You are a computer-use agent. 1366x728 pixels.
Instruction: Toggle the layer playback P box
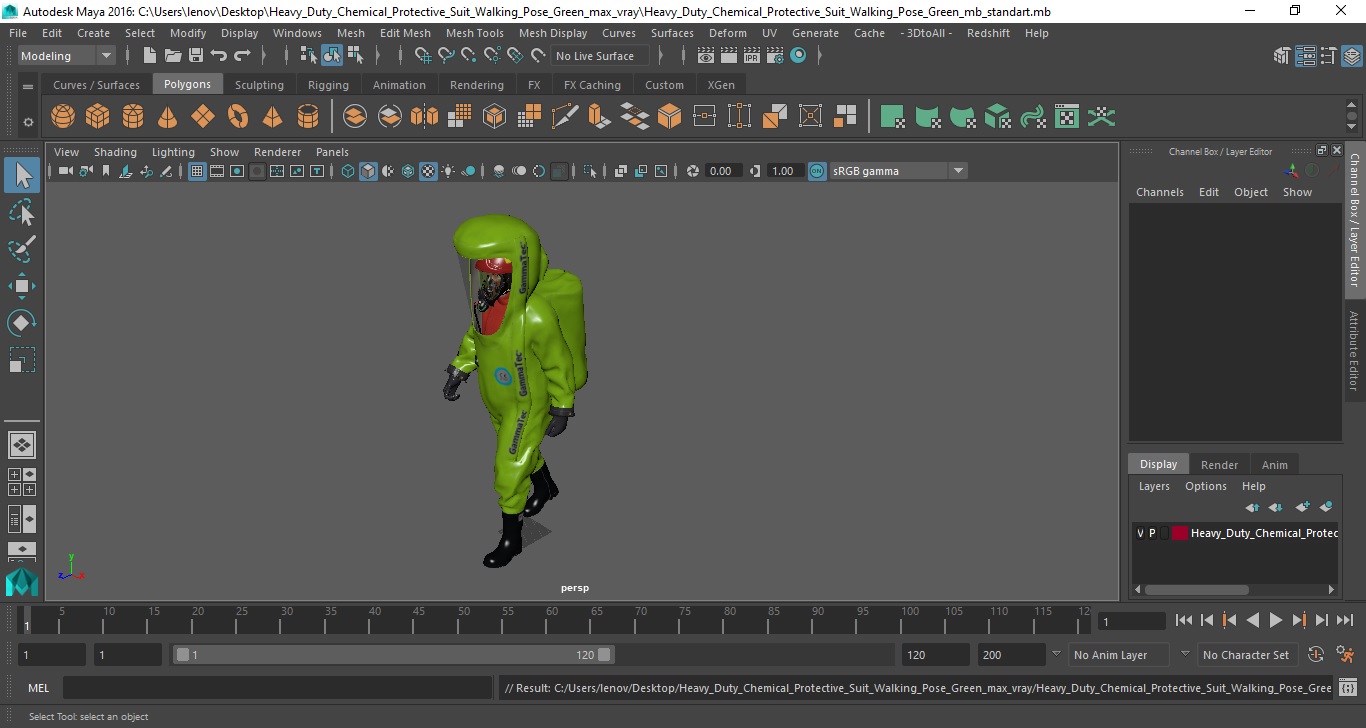click(1152, 533)
